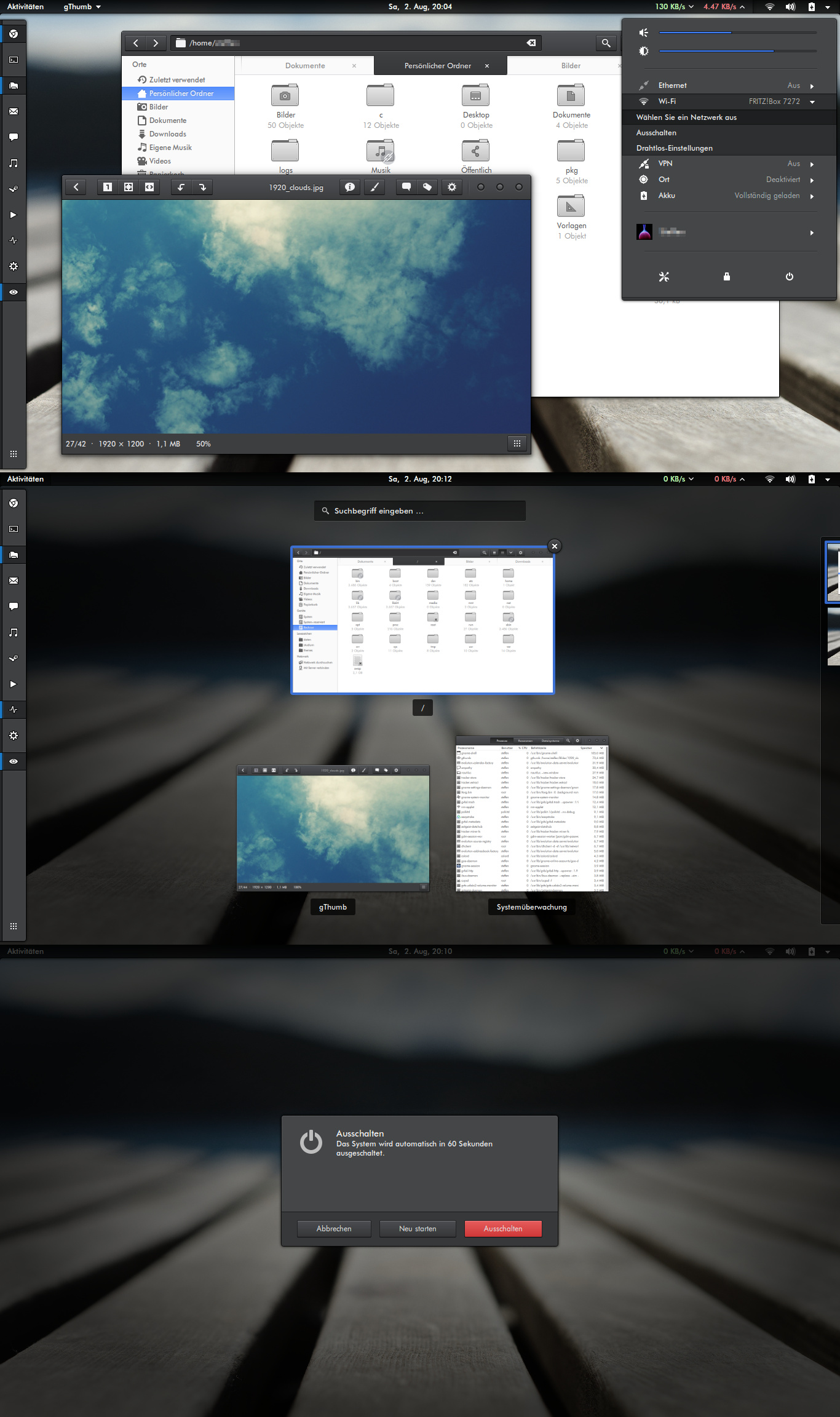Switch to the Bilder tab in file manager
840x1417 pixels.
[571, 66]
